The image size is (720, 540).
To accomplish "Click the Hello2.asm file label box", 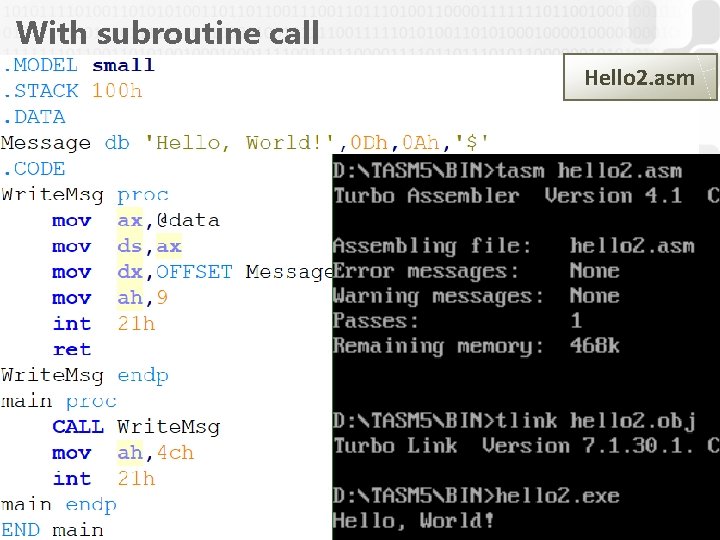I will coord(640,77).
